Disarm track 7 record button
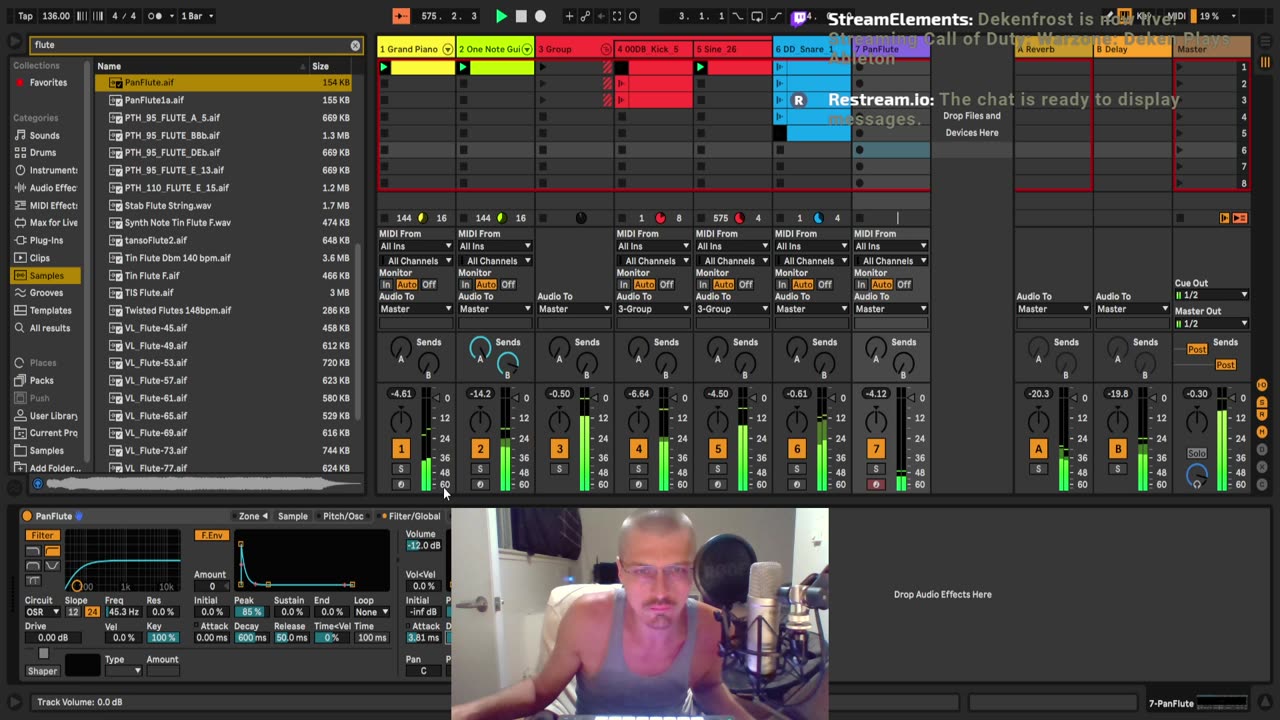 pos(876,485)
